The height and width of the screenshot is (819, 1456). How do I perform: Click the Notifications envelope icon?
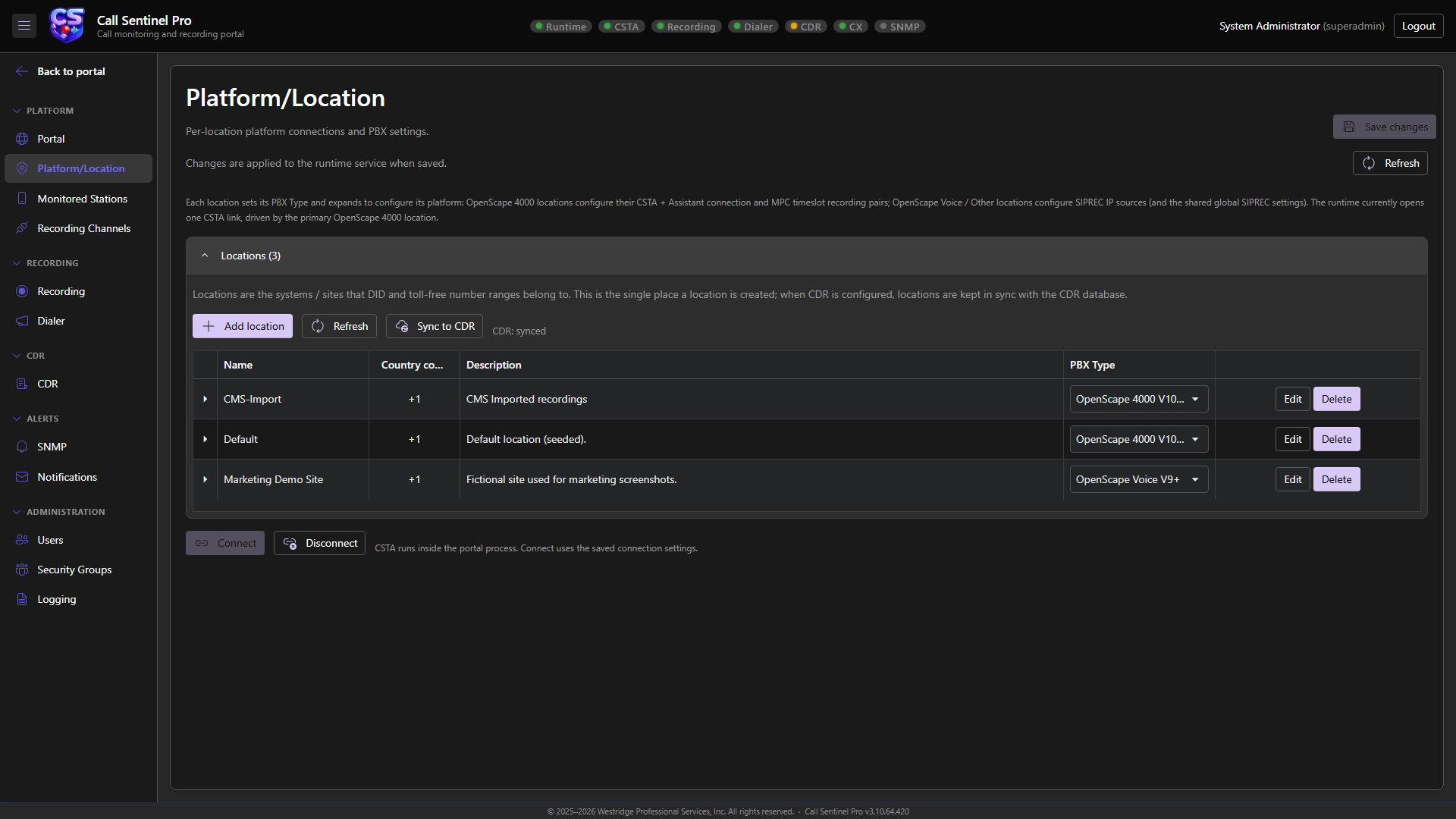(x=22, y=477)
